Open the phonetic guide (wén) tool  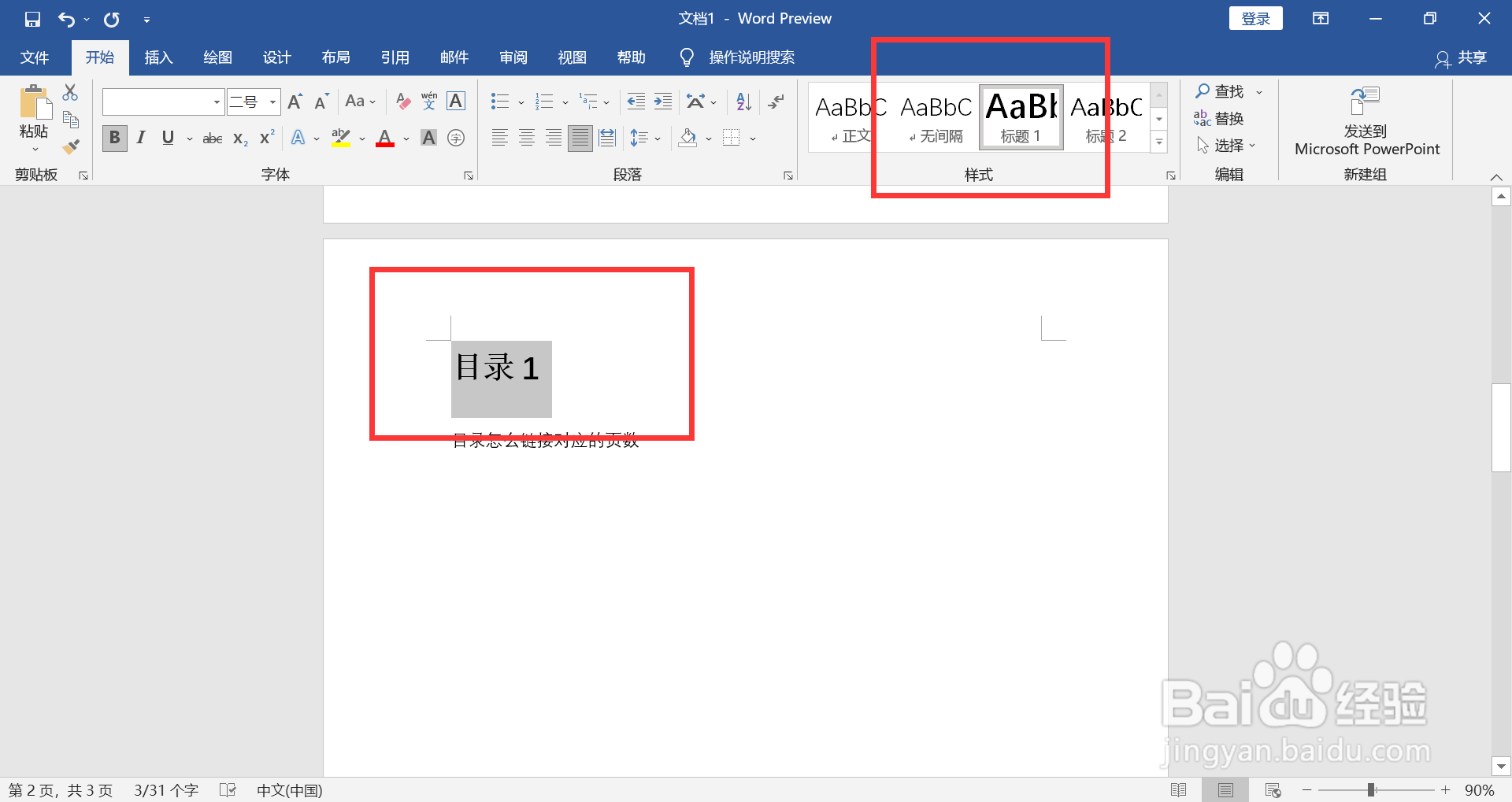pyautogui.click(x=429, y=101)
